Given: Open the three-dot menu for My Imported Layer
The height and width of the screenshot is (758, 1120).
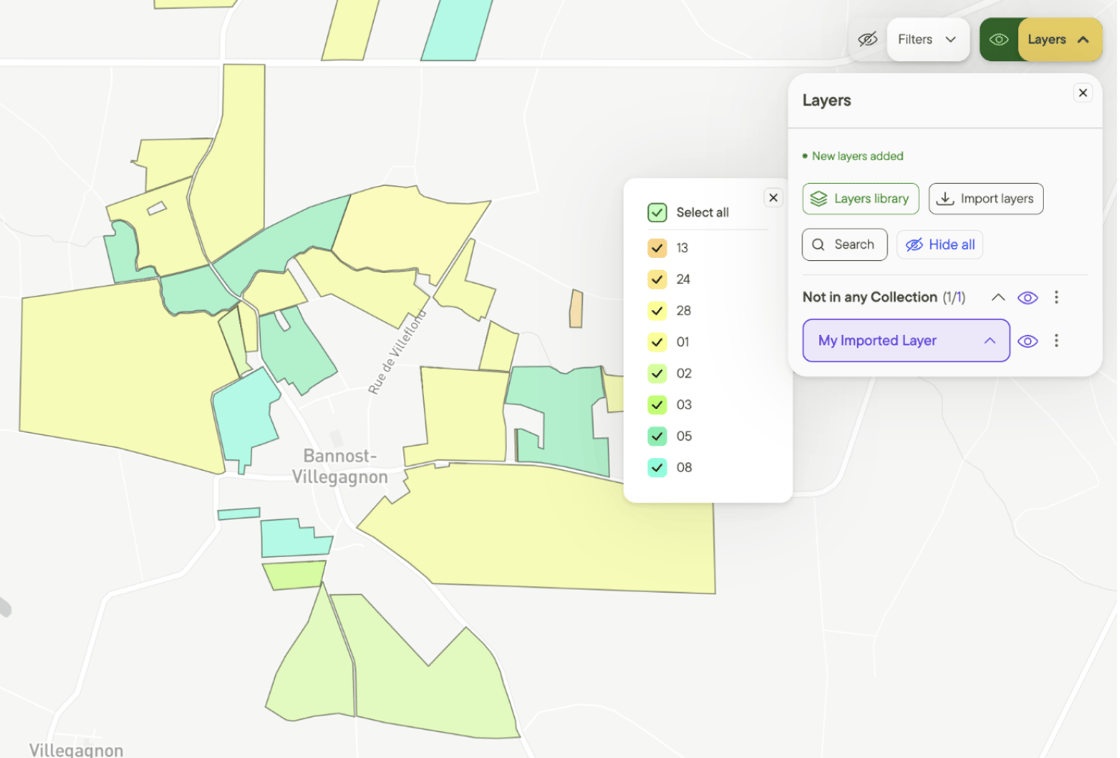Looking at the screenshot, I should coord(1056,341).
